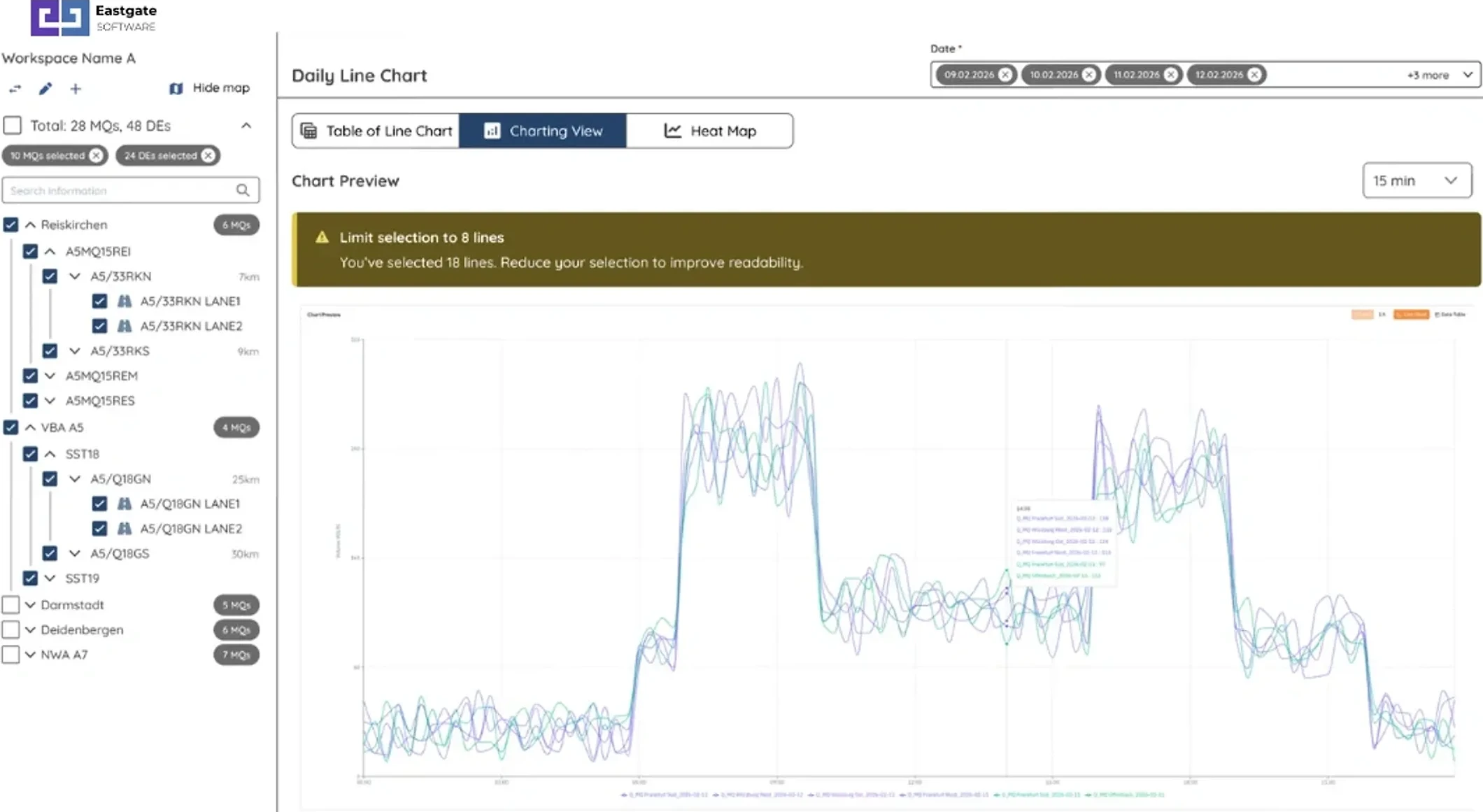
Task: Remove the 24 DEs selected chip
Action: (208, 155)
